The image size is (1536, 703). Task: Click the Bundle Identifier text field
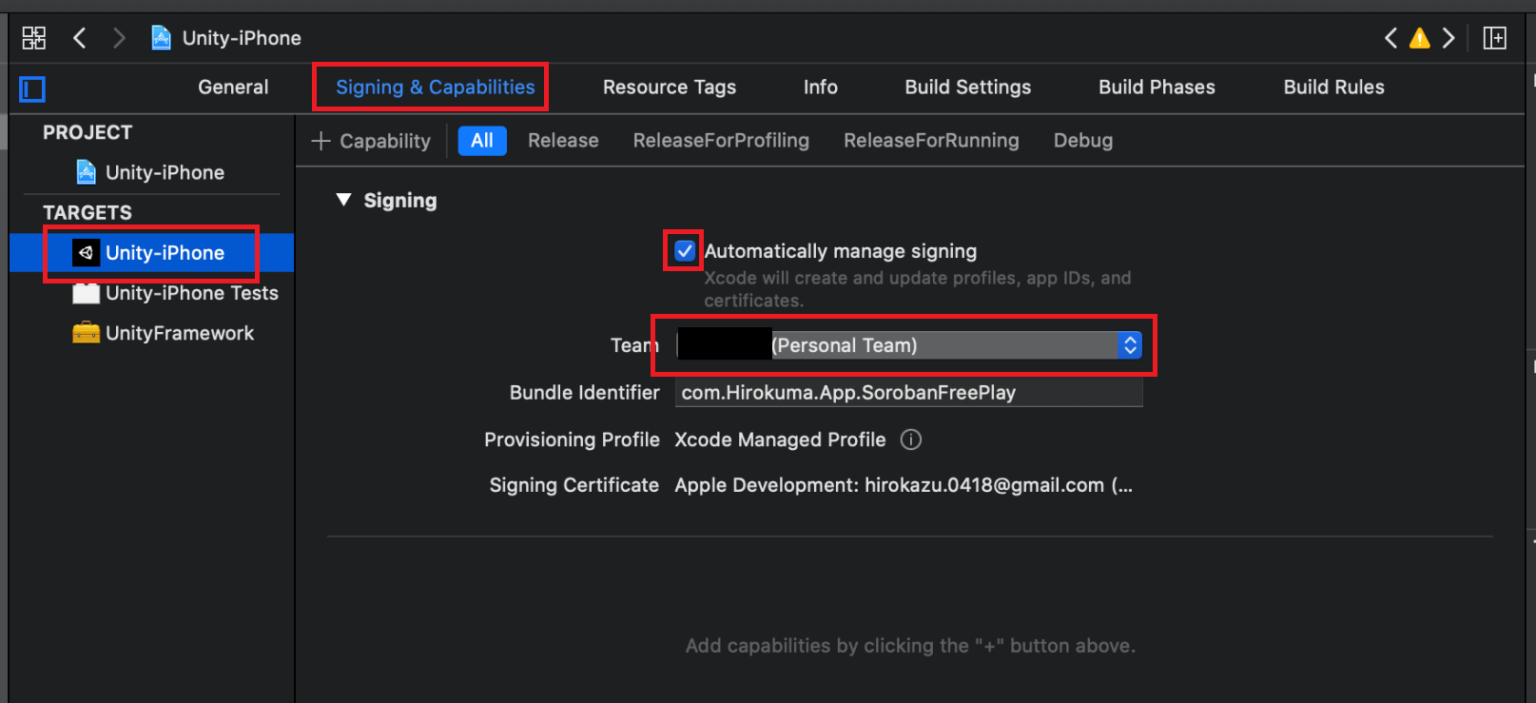pos(907,392)
